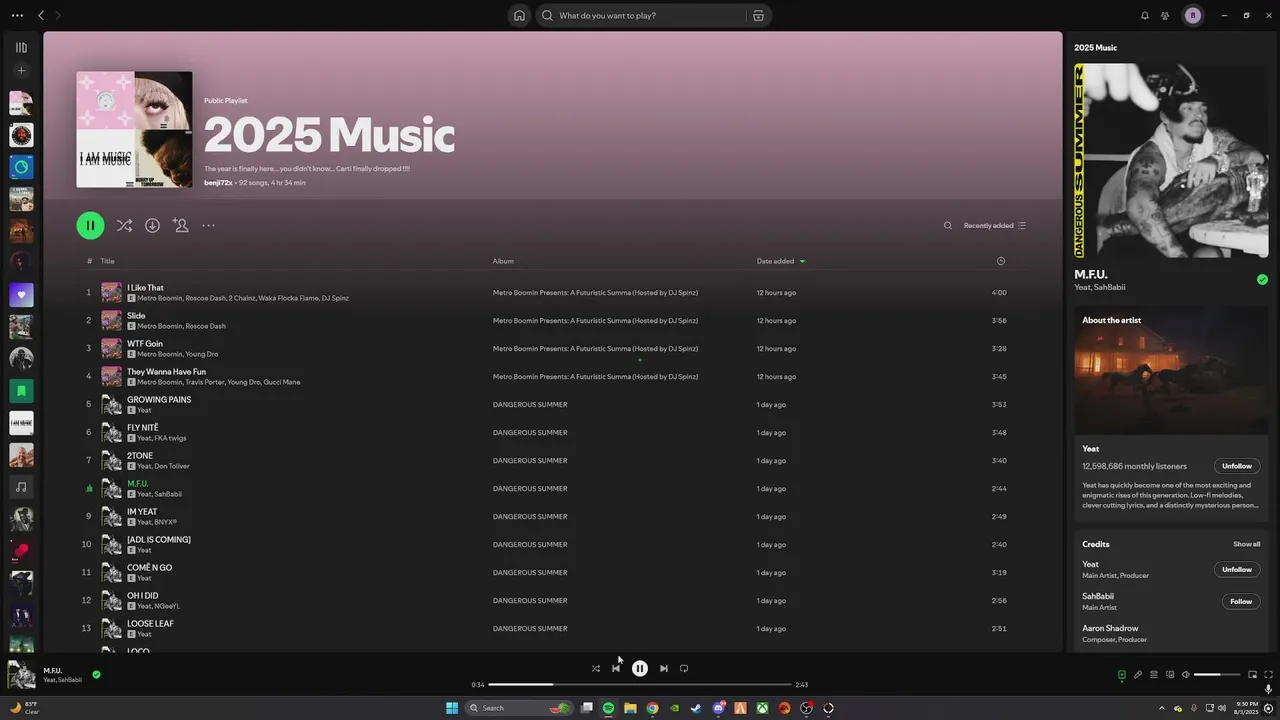Viewport: 1280px width, 720px height.
Task: Click LOOSE LEAF track row
Action: [x=555, y=628]
